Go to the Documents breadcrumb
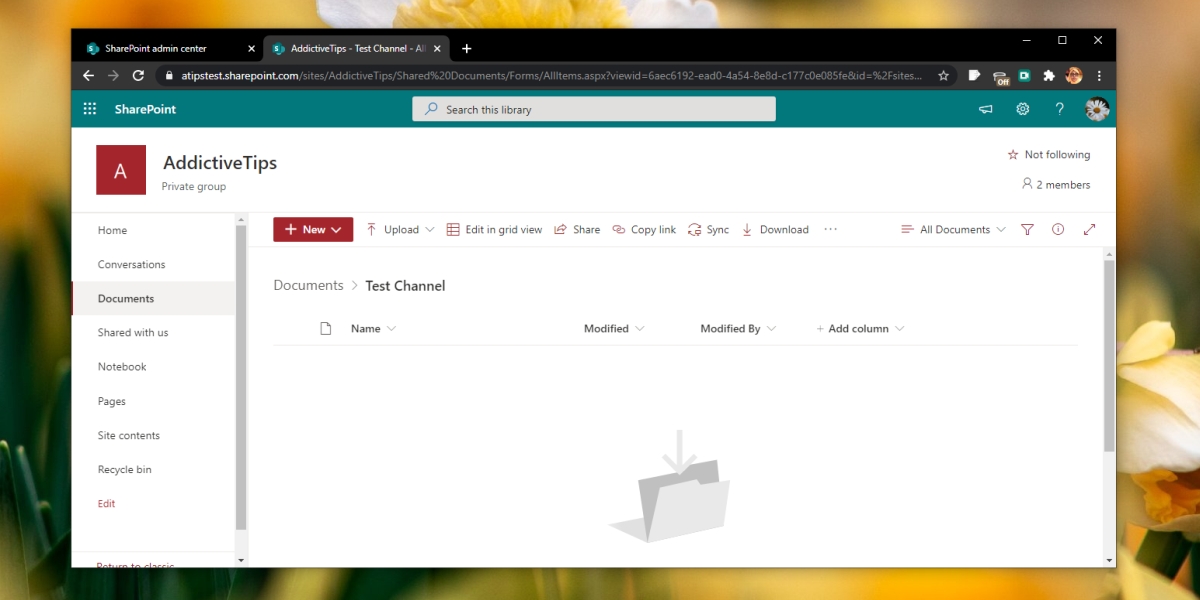The image size is (1200, 600). coord(308,285)
